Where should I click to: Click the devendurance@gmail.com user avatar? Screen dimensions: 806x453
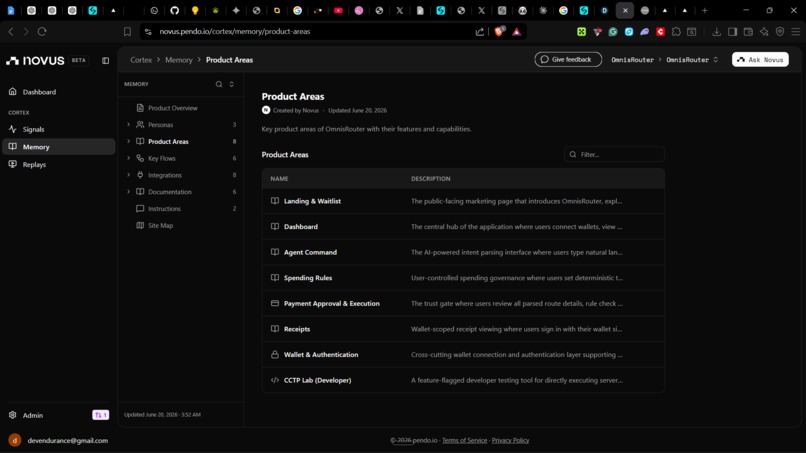tap(15, 440)
